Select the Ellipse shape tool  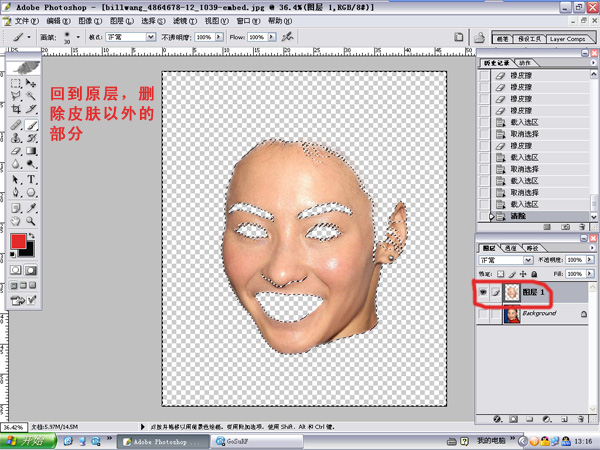[31, 192]
